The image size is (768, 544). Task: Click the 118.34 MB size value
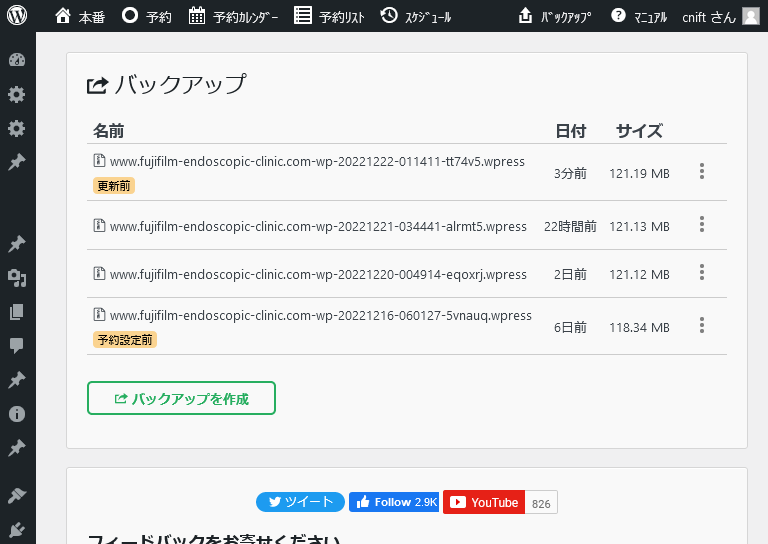pyautogui.click(x=639, y=327)
